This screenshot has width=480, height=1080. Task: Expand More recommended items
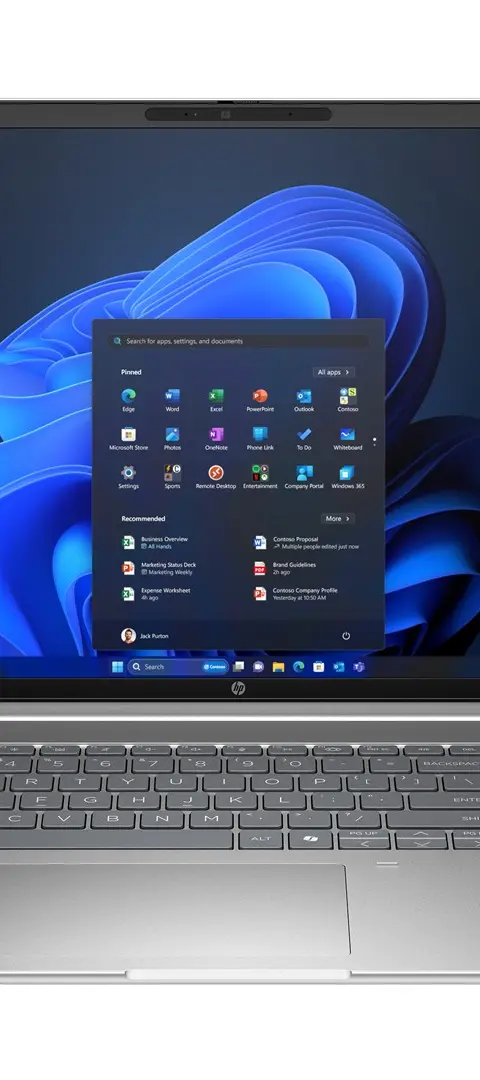point(337,519)
